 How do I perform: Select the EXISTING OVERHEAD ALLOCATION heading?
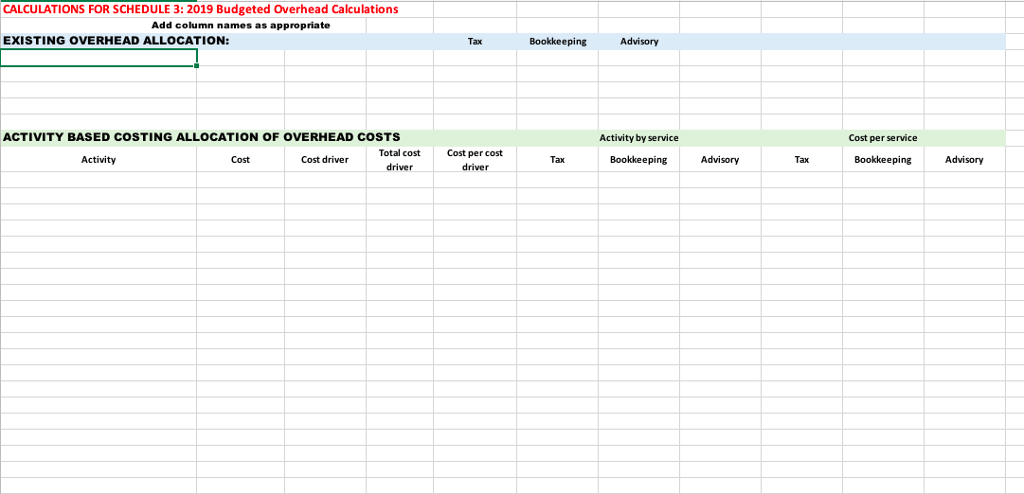[x=116, y=41]
